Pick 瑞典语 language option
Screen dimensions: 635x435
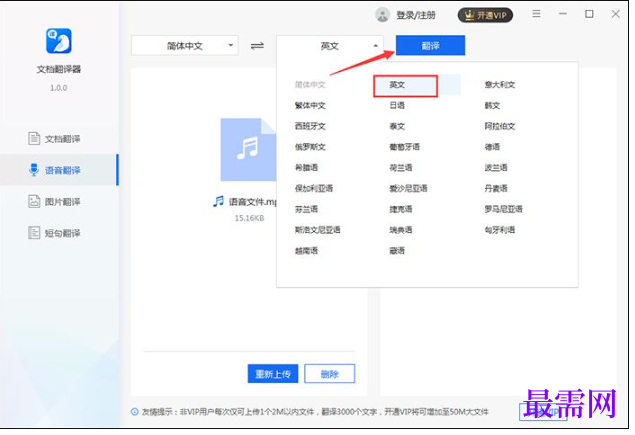click(401, 230)
